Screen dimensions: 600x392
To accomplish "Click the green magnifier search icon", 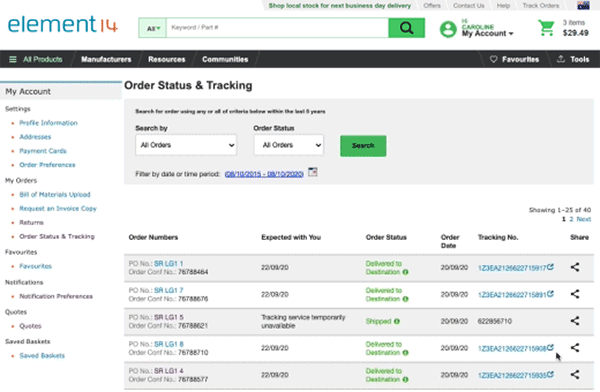I will point(406,28).
